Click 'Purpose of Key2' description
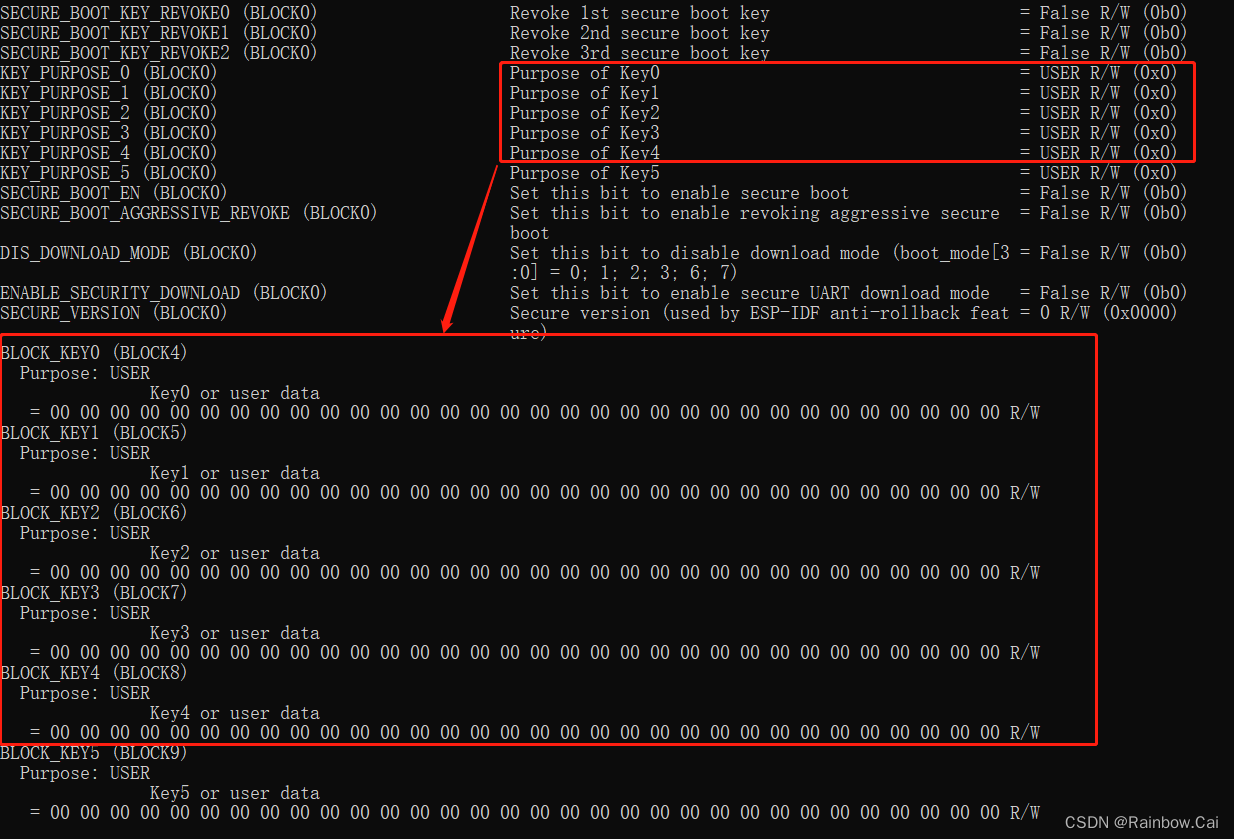Viewport: 1234px width, 839px height. click(x=585, y=113)
